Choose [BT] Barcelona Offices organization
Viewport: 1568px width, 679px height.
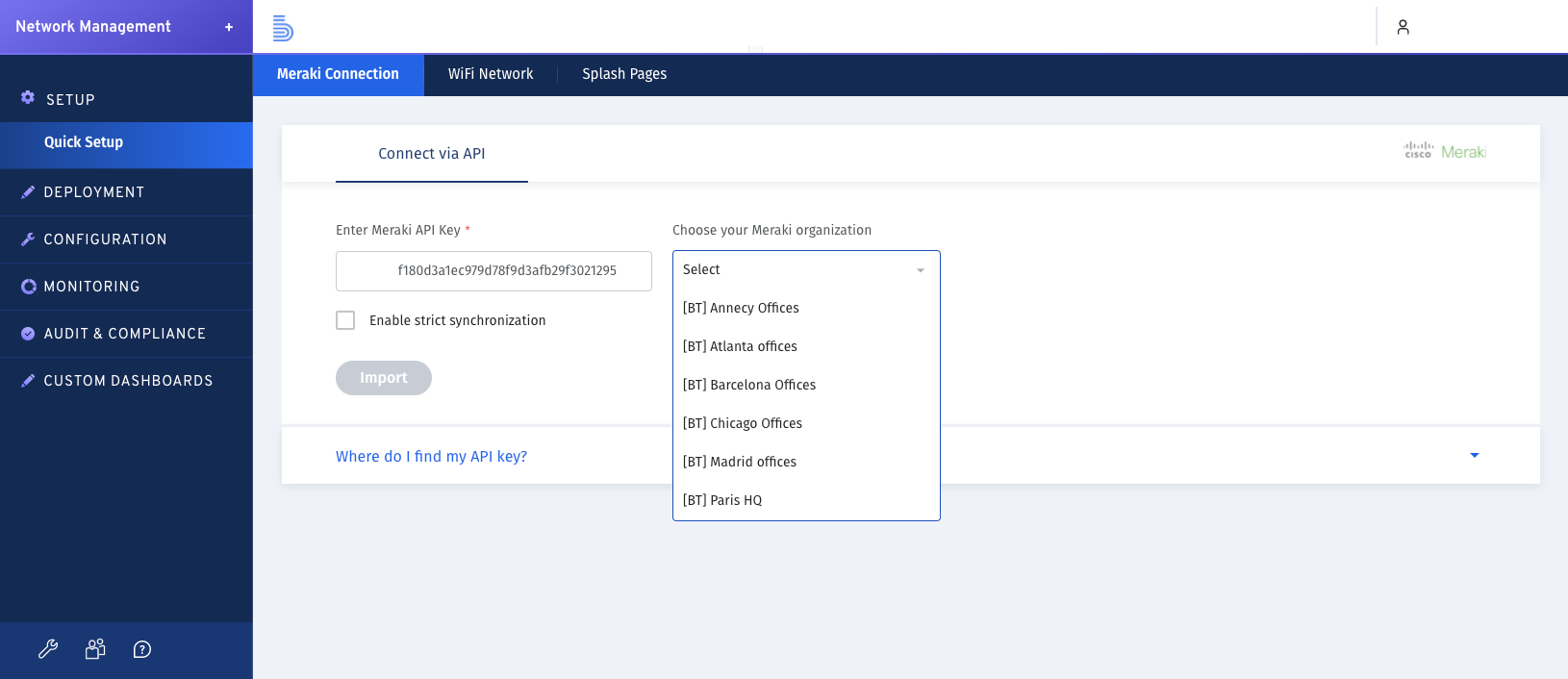(x=806, y=385)
